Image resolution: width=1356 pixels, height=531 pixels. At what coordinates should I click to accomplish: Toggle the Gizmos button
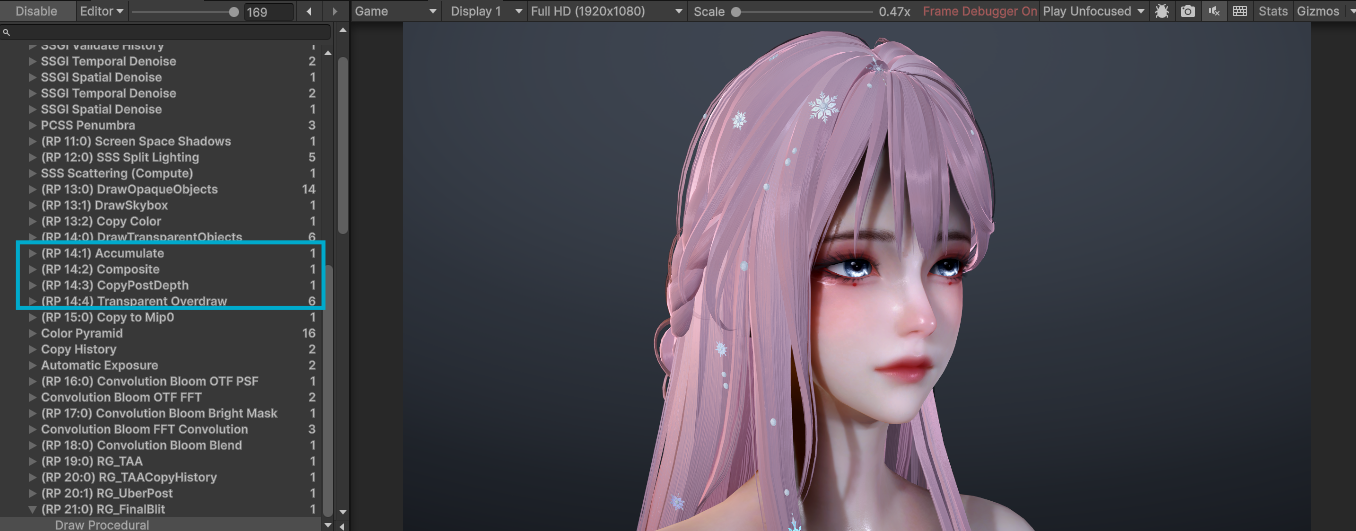[1316, 11]
